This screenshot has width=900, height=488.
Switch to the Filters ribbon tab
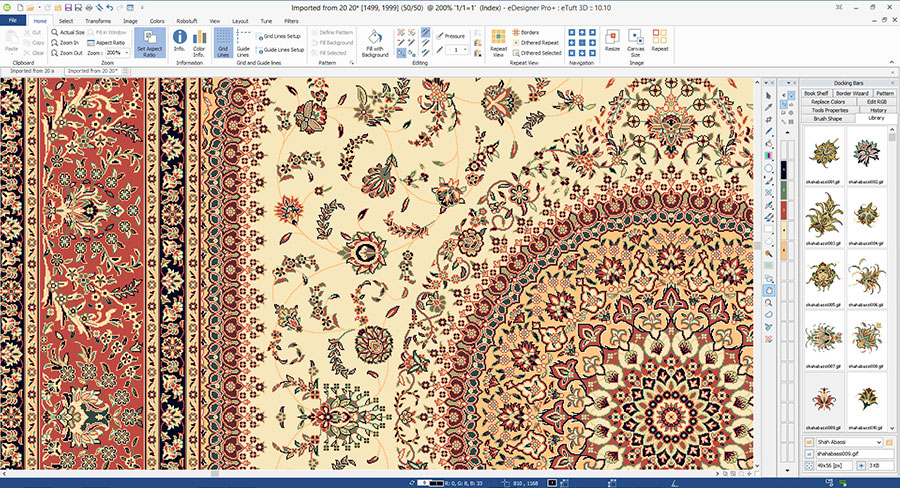coord(291,21)
